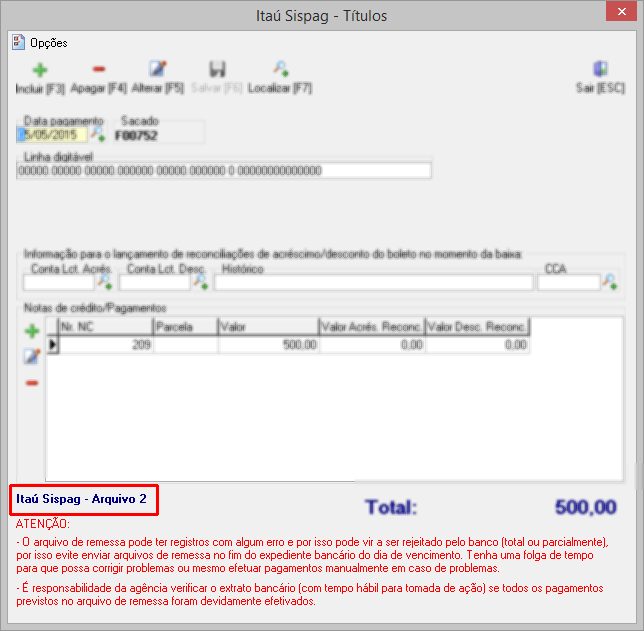
Task: Click the Incluir [F3] add icon
Action: 40,70
